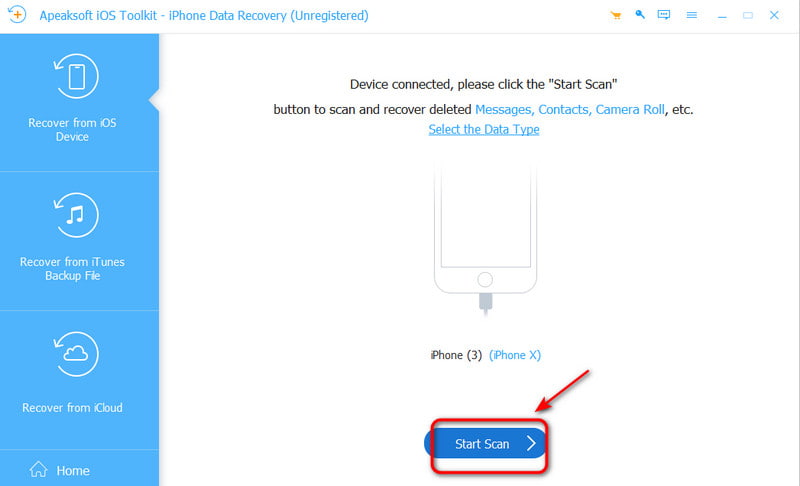
Task: Click the arrow chevron on Start Scan
Action: click(x=531, y=443)
